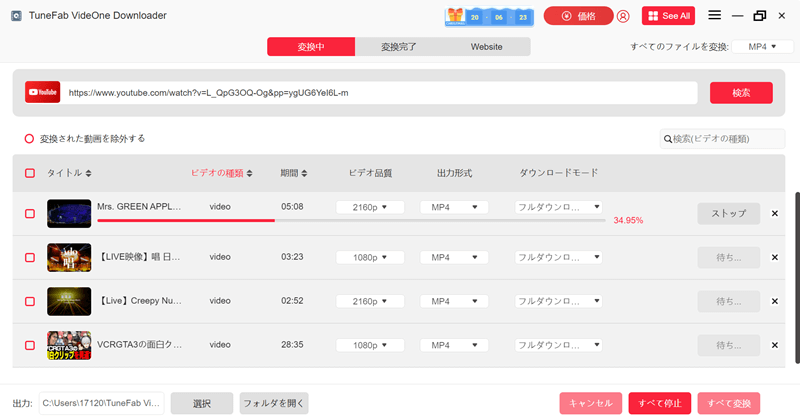Open 2160p quality dropdown for Creepy Nuts

[370, 301]
